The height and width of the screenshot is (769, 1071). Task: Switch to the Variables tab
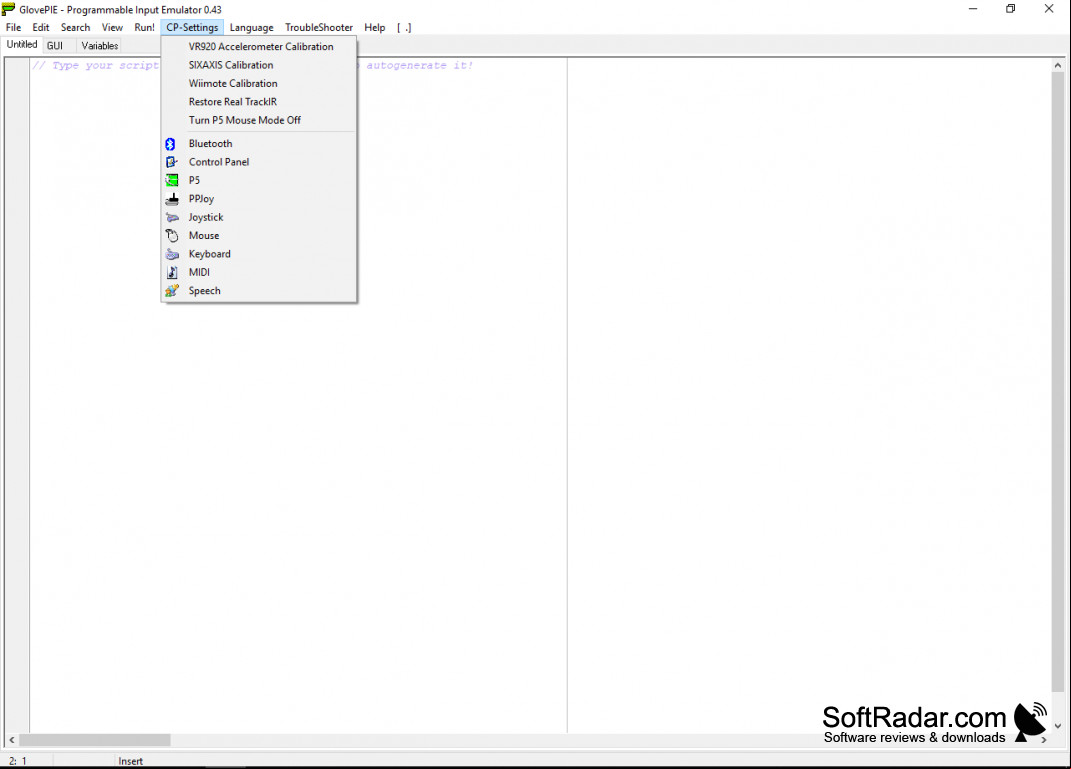(x=100, y=46)
